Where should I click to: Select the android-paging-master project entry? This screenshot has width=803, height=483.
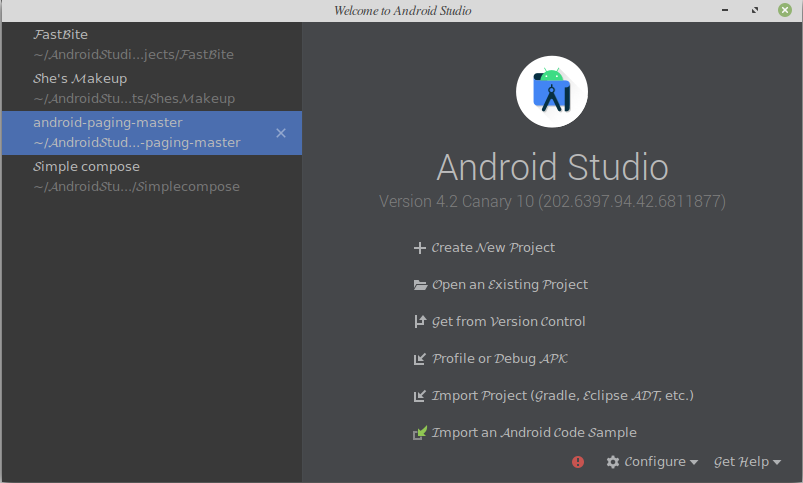point(152,133)
